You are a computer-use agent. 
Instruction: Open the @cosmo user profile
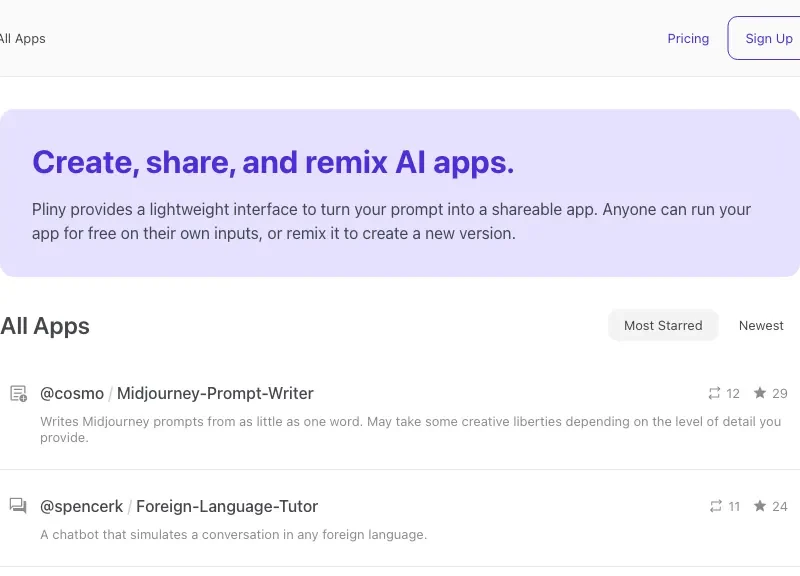point(71,393)
